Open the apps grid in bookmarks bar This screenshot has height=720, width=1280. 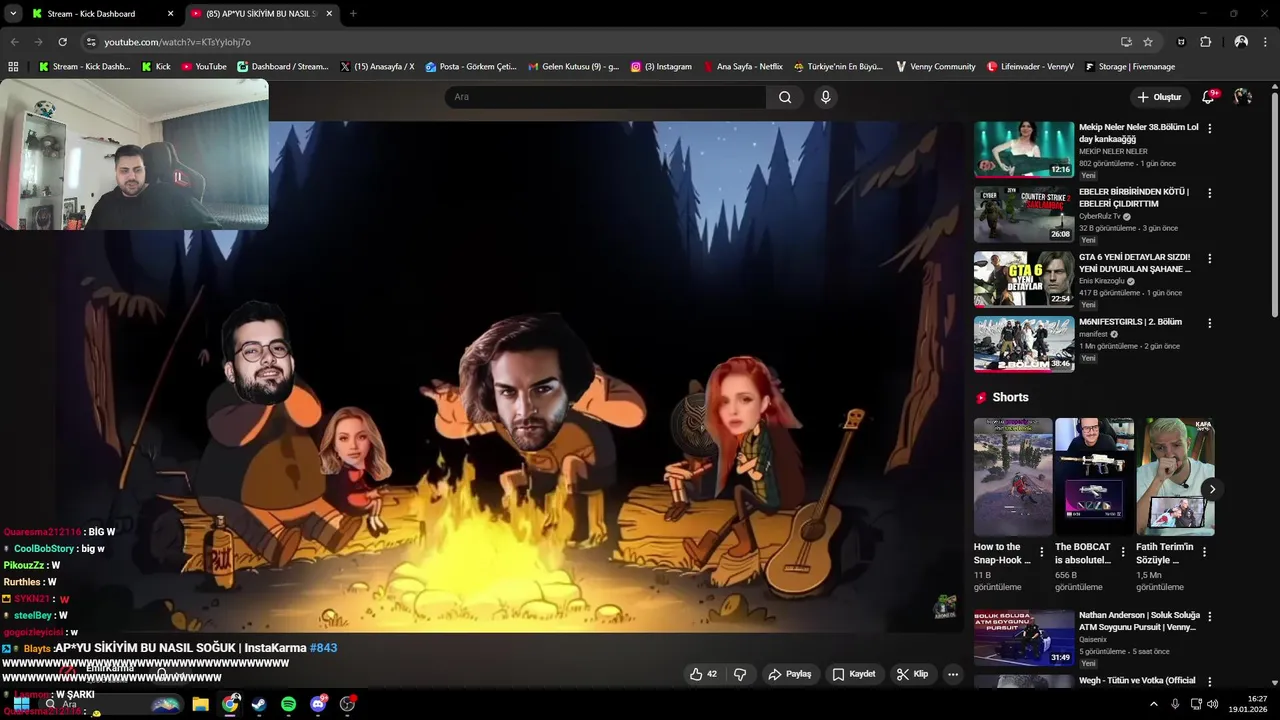[x=13, y=67]
